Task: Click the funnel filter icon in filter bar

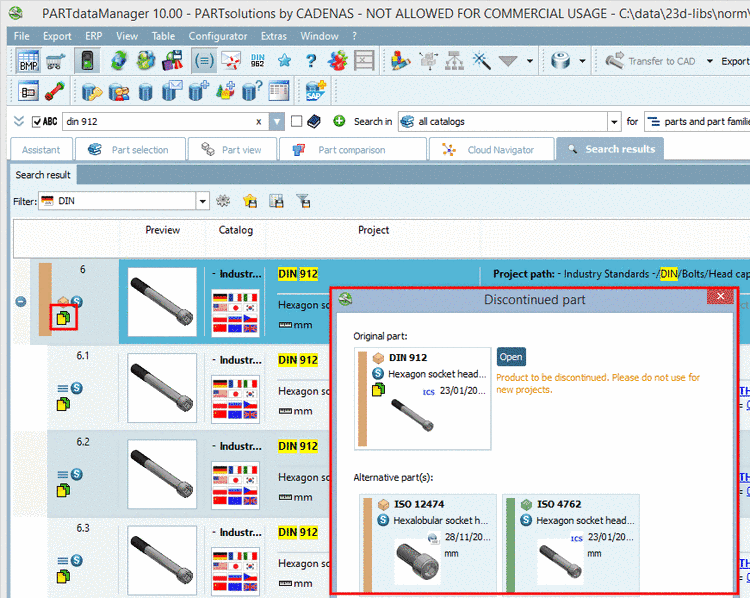Action: pyautogui.click(x=303, y=201)
